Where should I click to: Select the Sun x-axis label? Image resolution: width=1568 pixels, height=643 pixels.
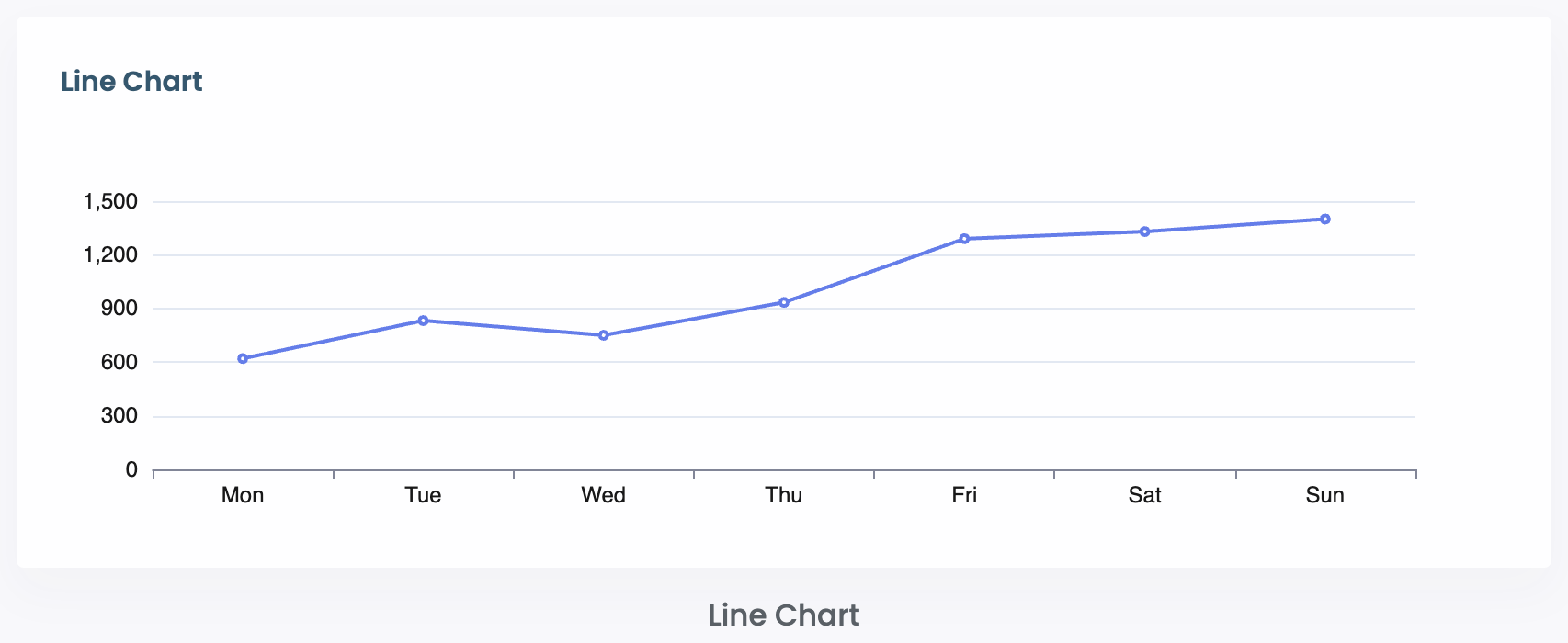(1325, 495)
